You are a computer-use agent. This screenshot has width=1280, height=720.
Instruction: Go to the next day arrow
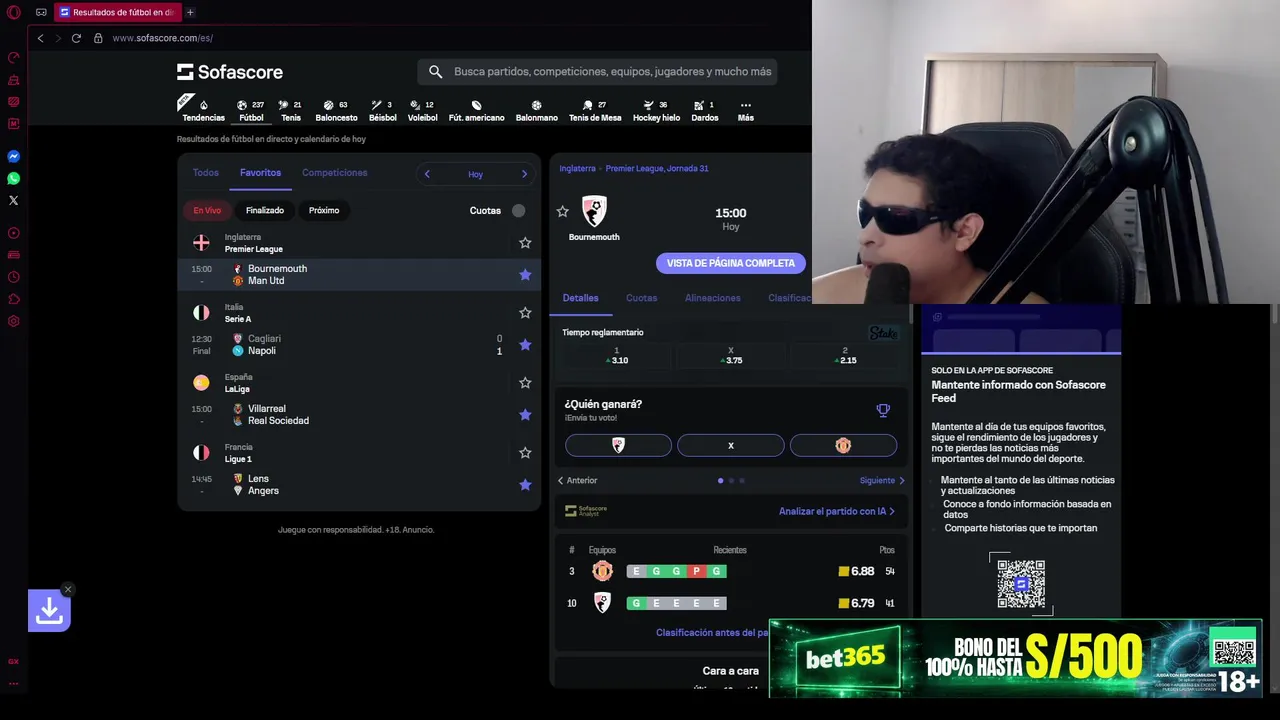(x=524, y=174)
